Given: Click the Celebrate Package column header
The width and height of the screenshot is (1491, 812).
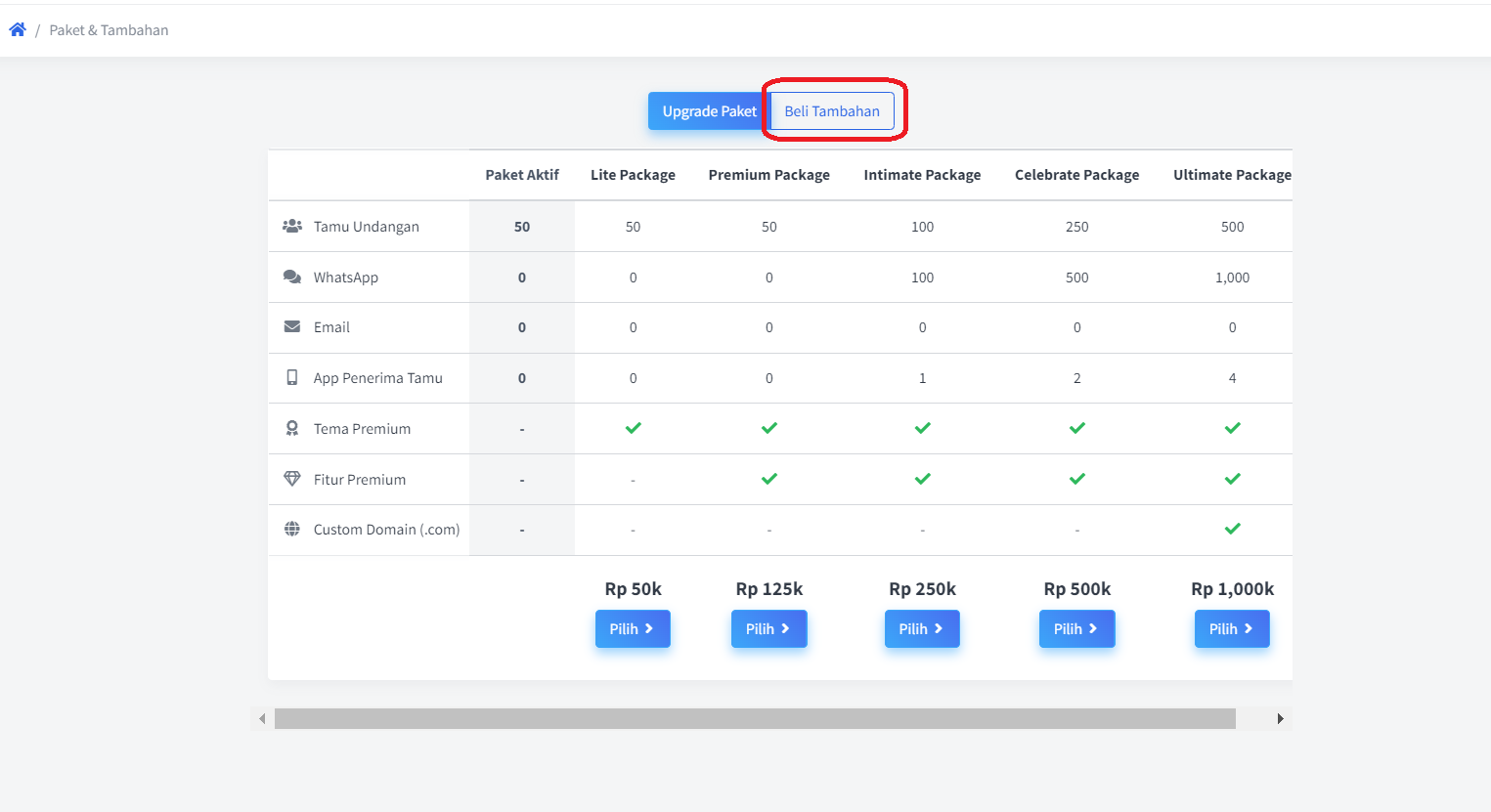Looking at the screenshot, I should point(1076,175).
